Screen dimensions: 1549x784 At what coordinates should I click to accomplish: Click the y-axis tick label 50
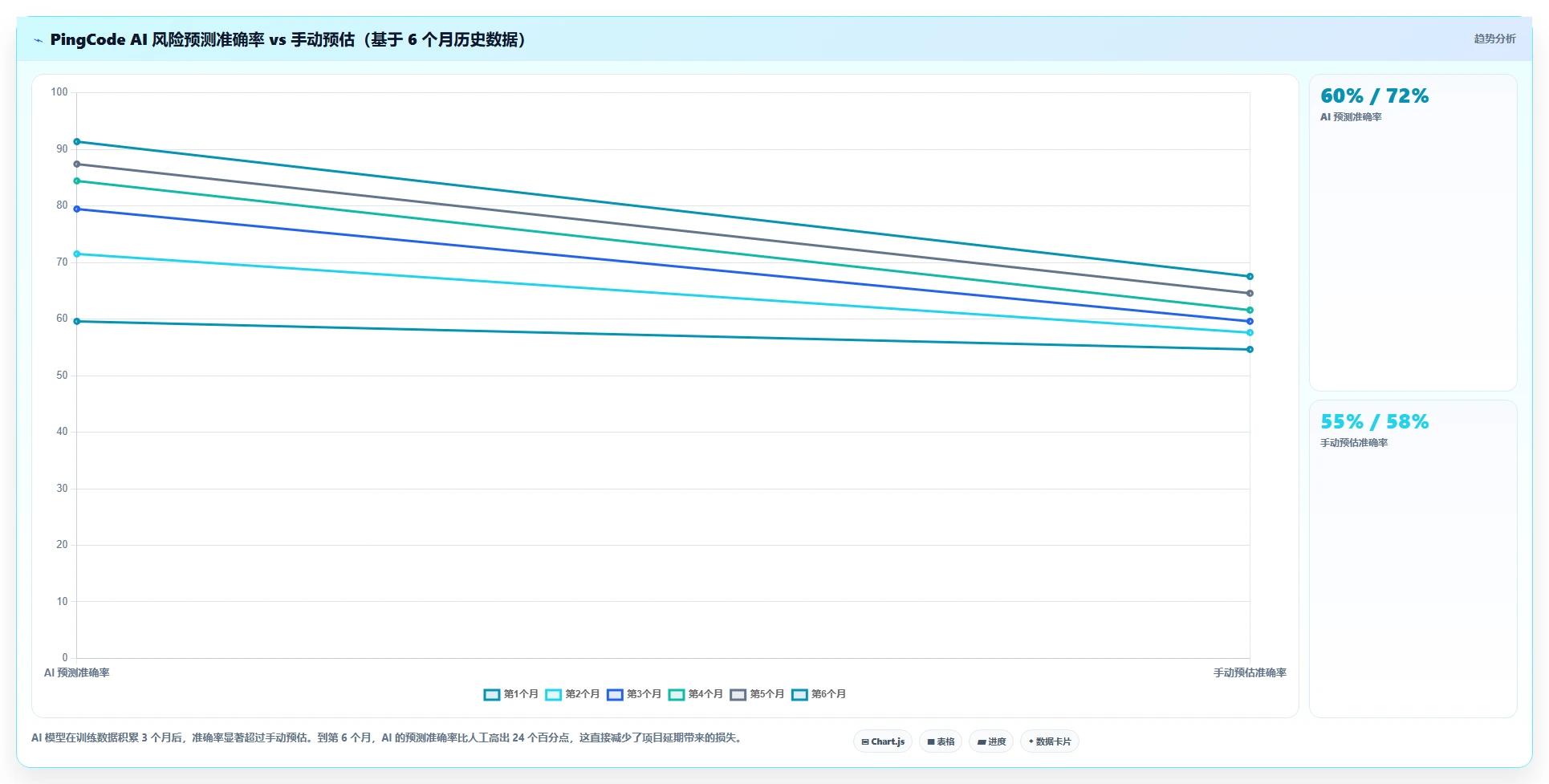pyautogui.click(x=62, y=376)
